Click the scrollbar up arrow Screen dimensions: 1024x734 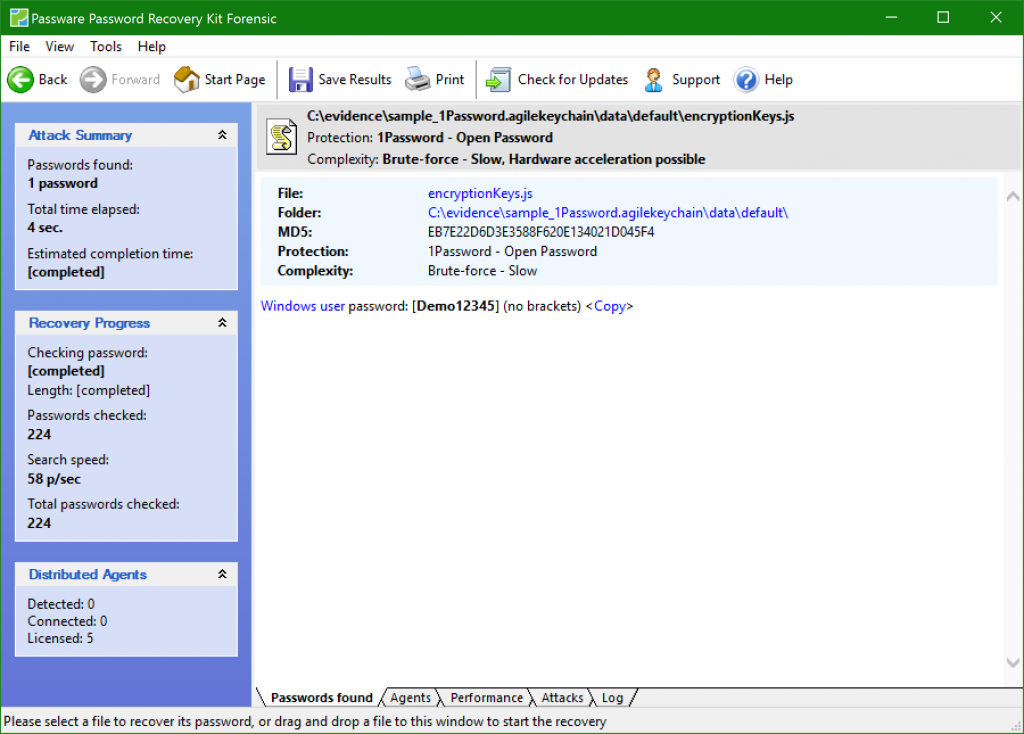tap(1012, 197)
